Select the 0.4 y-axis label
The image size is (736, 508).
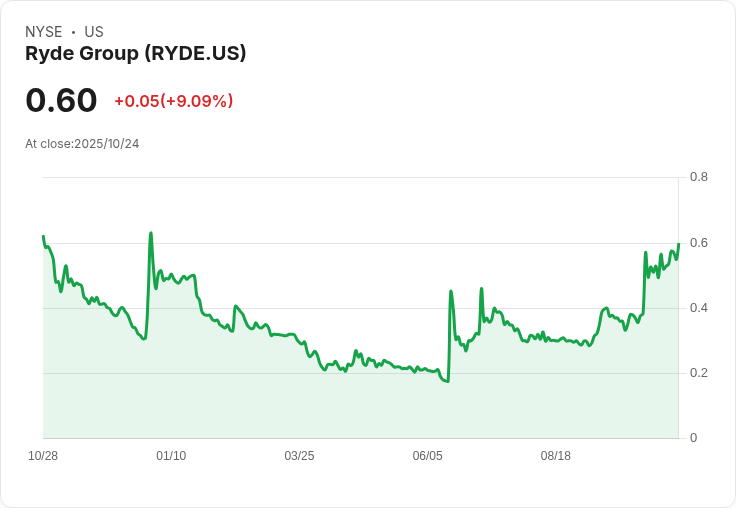699,308
